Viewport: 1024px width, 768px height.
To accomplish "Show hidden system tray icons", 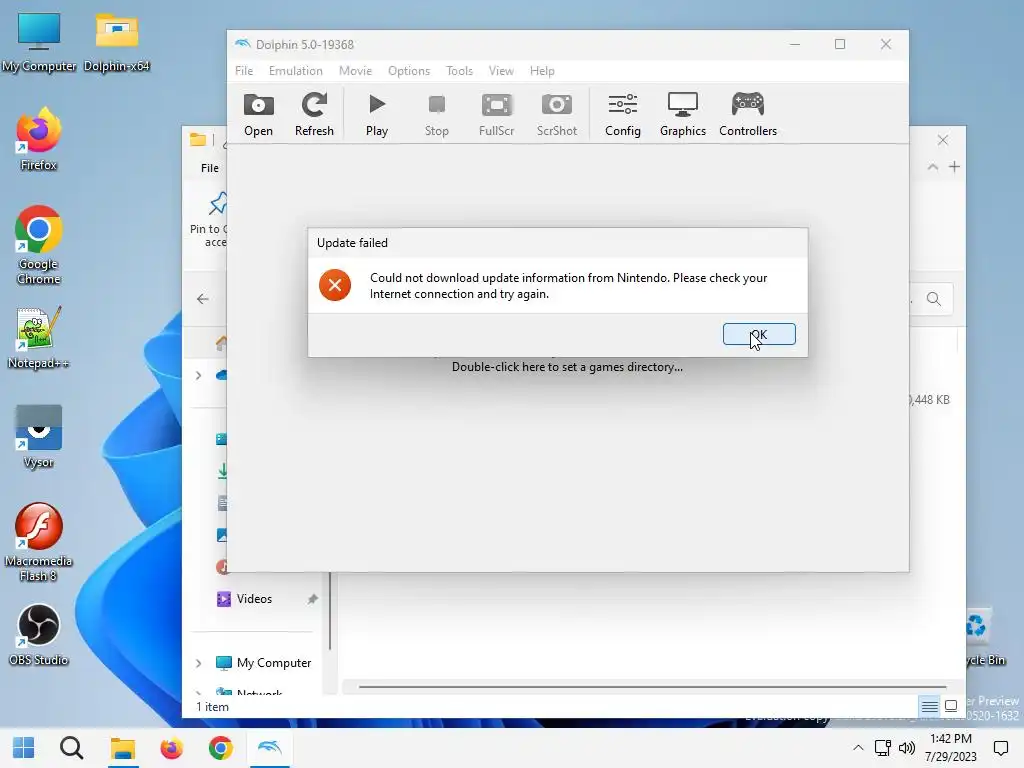I will tap(858, 748).
